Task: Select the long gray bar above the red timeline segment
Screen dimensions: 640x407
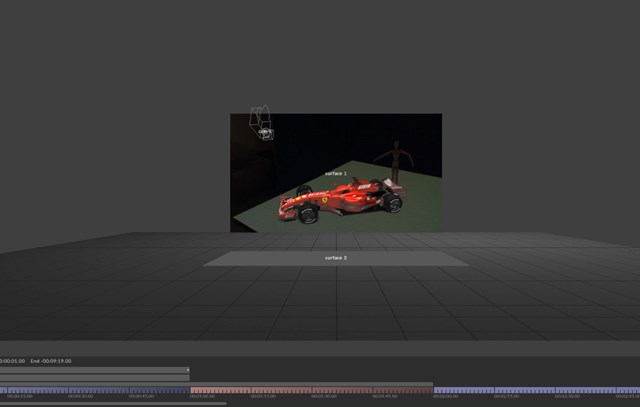Action: pyautogui.click(x=216, y=384)
